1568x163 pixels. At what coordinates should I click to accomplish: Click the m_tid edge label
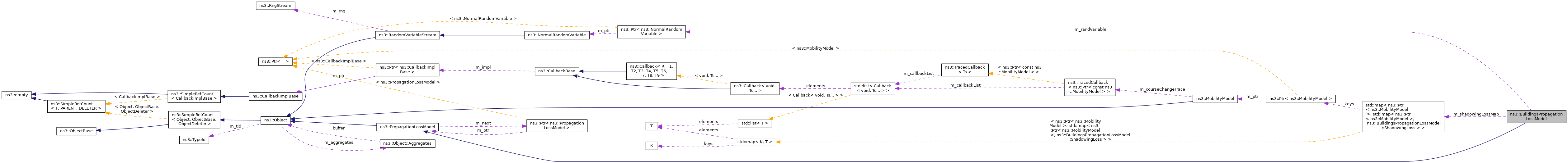click(x=236, y=126)
